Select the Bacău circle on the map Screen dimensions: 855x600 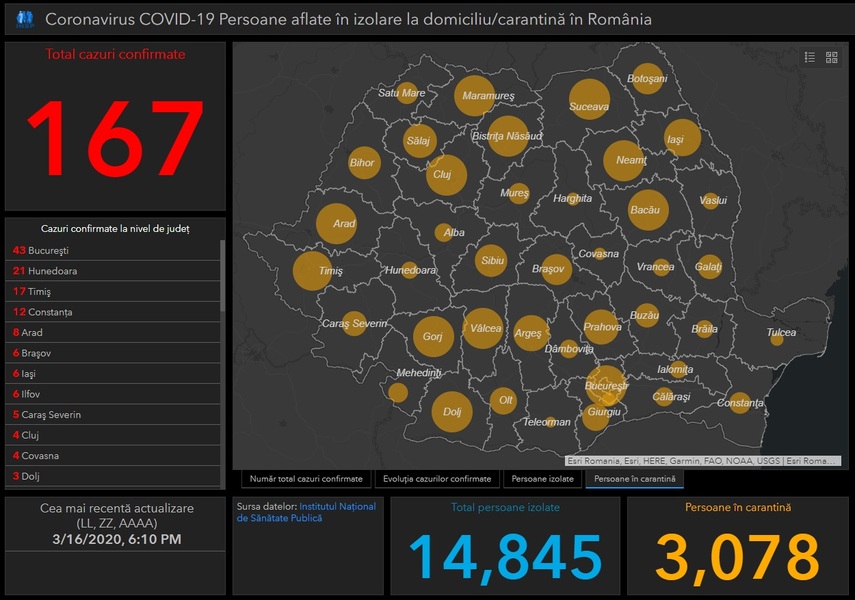648,210
